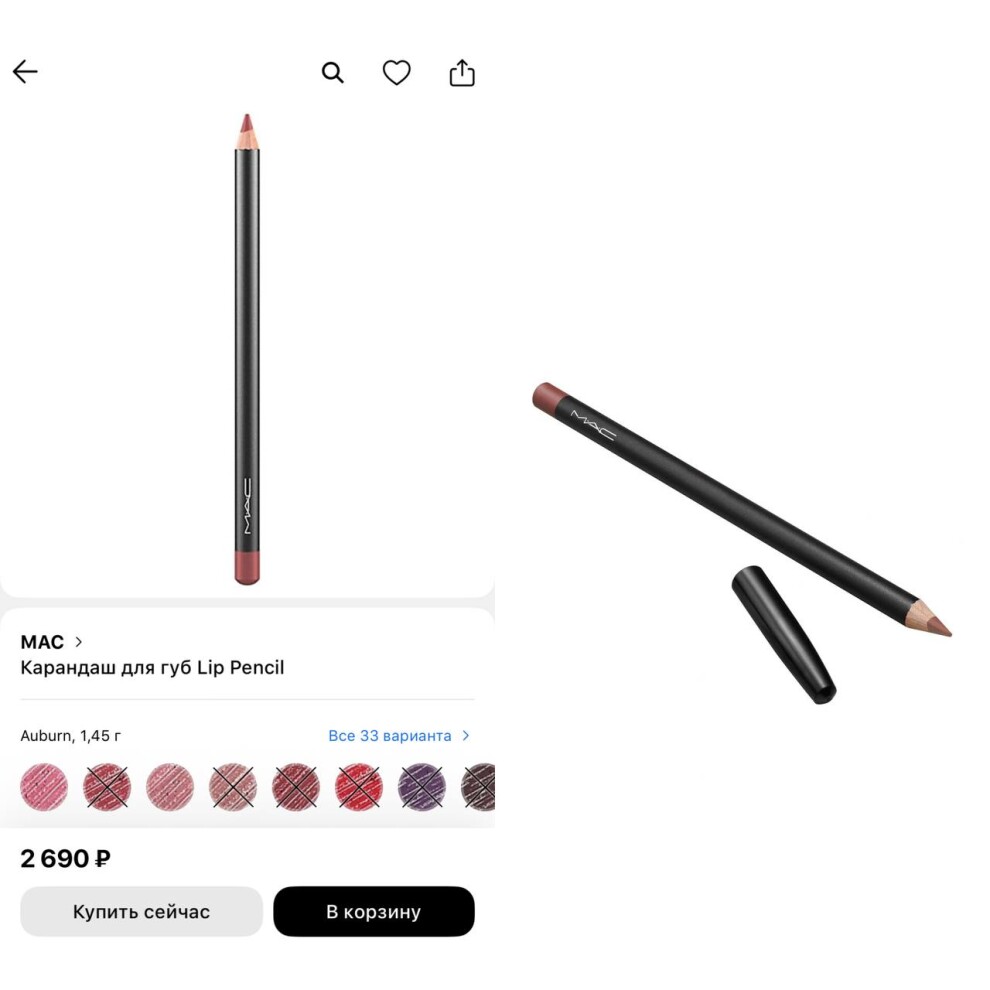
Task: Select the first pink shade swatch
Action: pyautogui.click(x=44, y=787)
